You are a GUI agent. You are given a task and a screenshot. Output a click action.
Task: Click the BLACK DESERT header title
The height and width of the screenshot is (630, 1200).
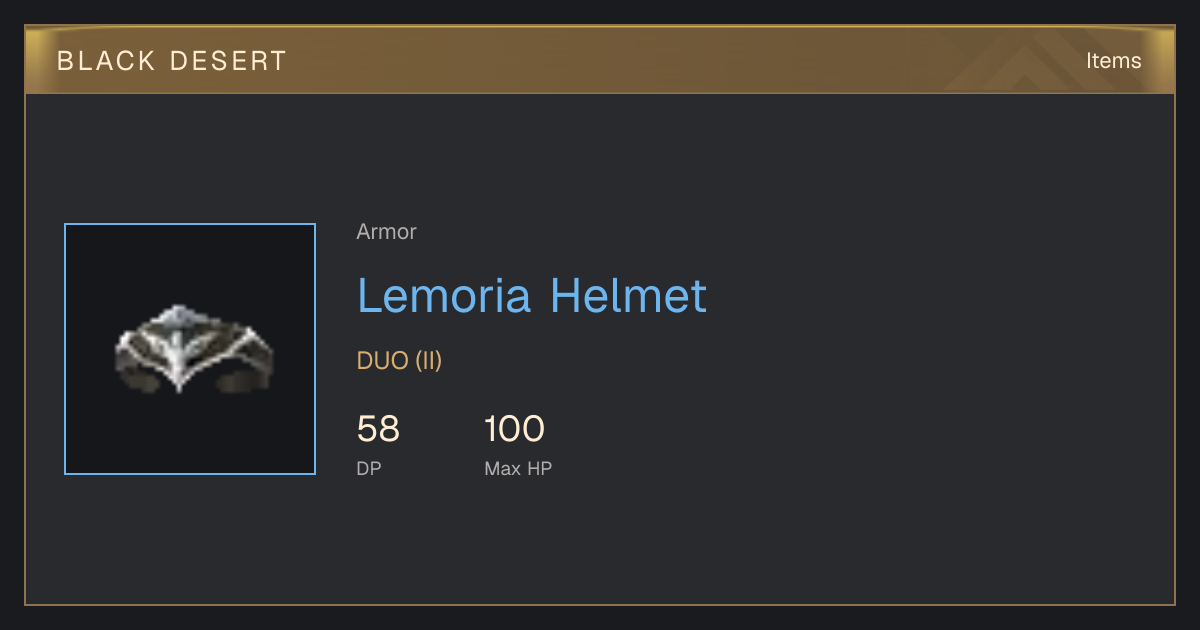tap(172, 61)
